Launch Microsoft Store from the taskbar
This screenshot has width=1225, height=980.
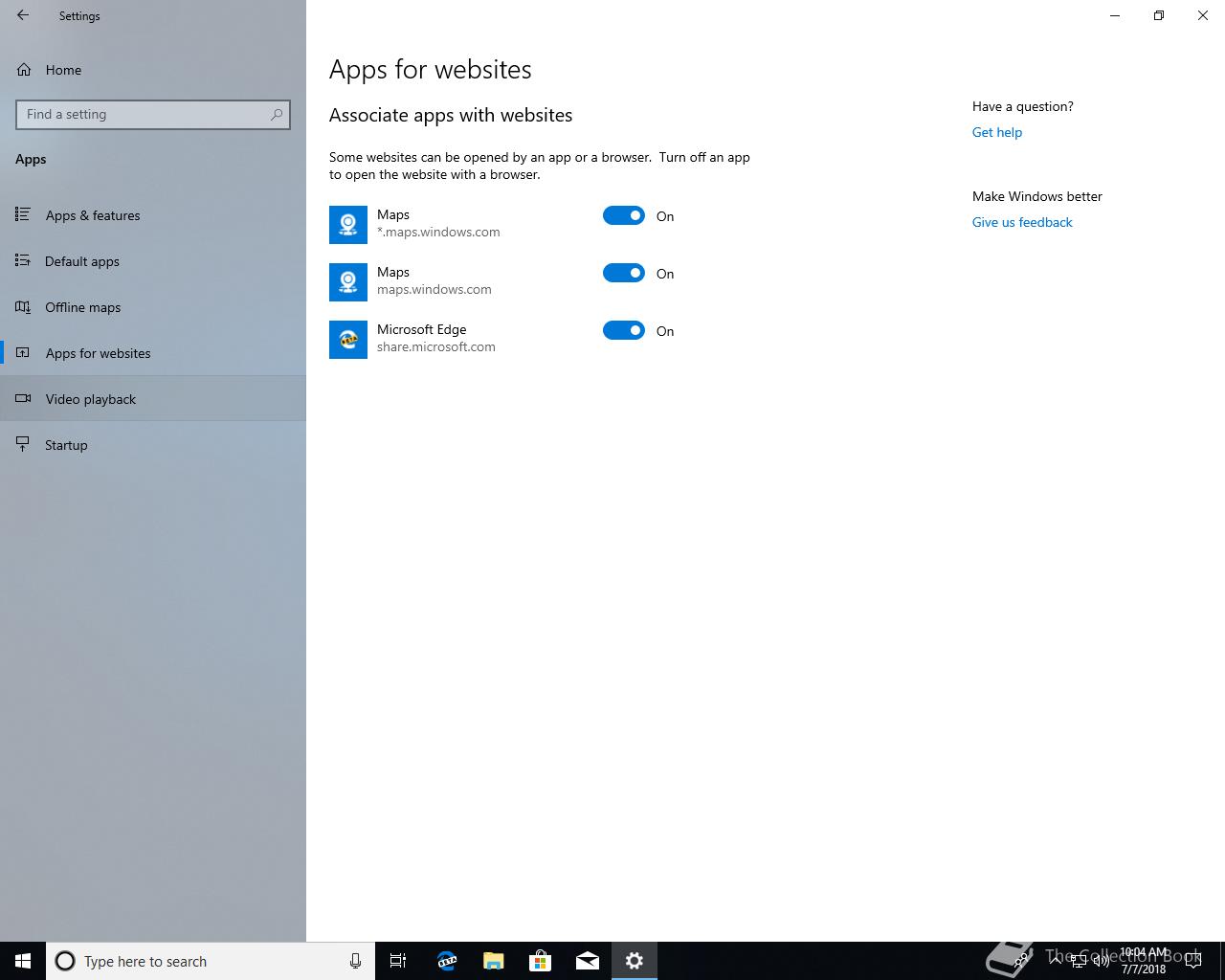pos(541,961)
